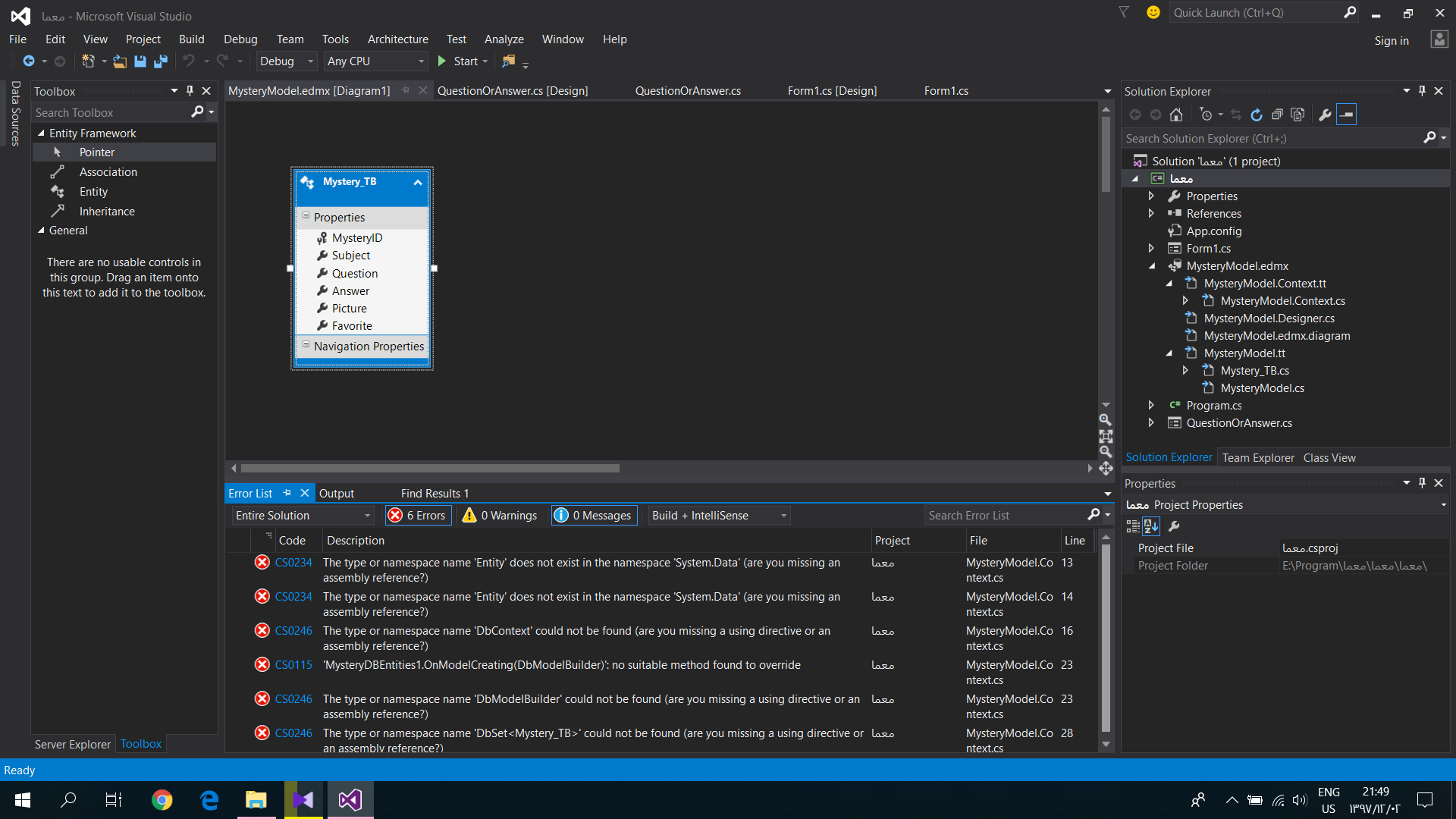Viewport: 1456px width, 819px height.
Task: Click the CS0115 error code link
Action: tap(293, 665)
